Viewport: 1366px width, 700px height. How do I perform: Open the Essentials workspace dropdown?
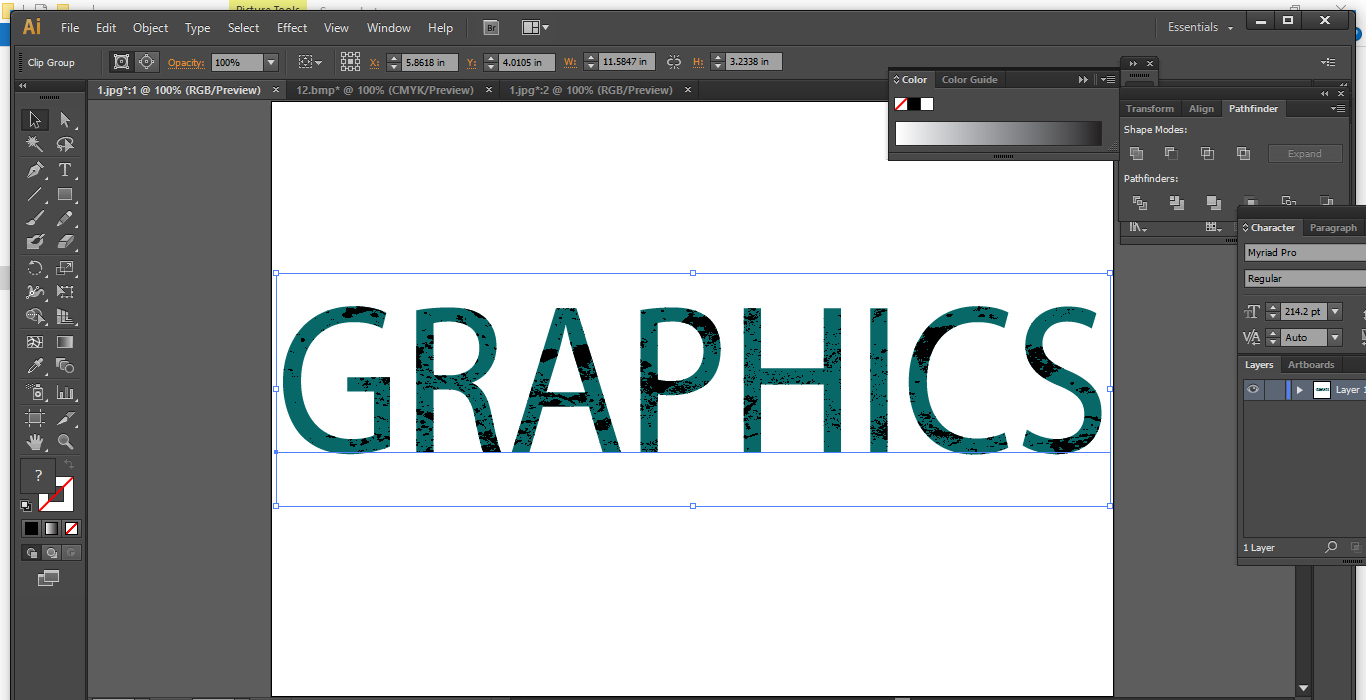[1199, 27]
